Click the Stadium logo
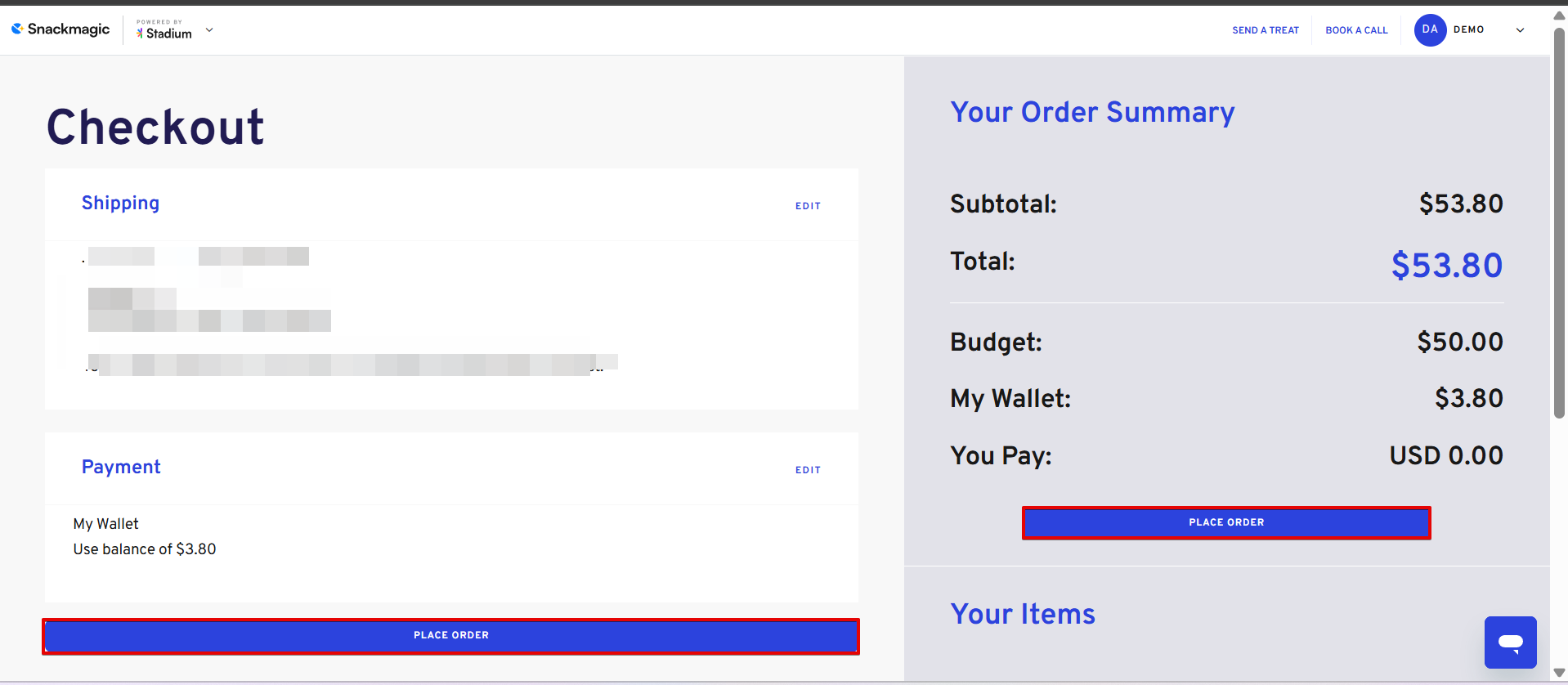This screenshot has height=685, width=1568. click(x=164, y=31)
